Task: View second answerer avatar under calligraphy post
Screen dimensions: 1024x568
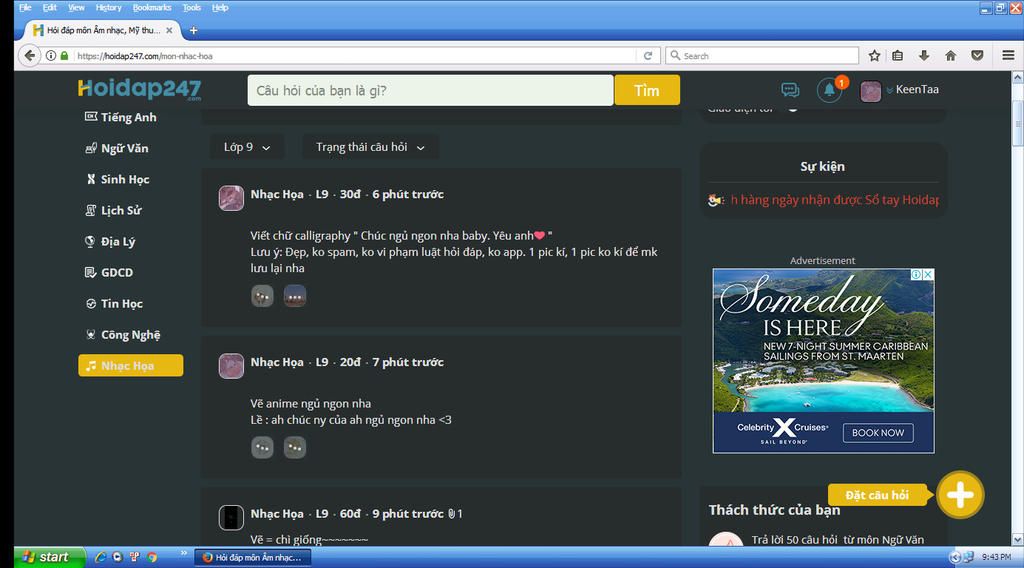Action: pos(295,296)
